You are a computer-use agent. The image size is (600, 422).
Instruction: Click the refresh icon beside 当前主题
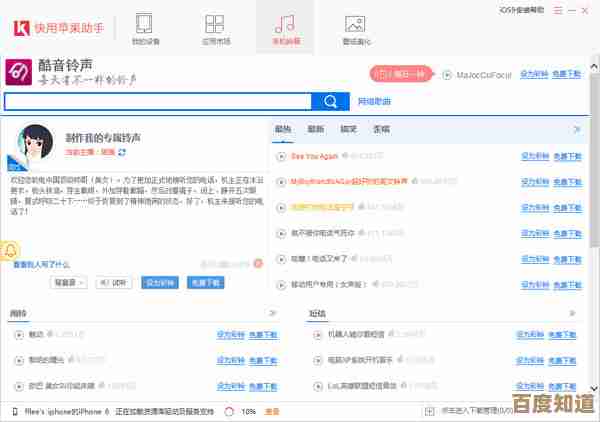click(121, 152)
